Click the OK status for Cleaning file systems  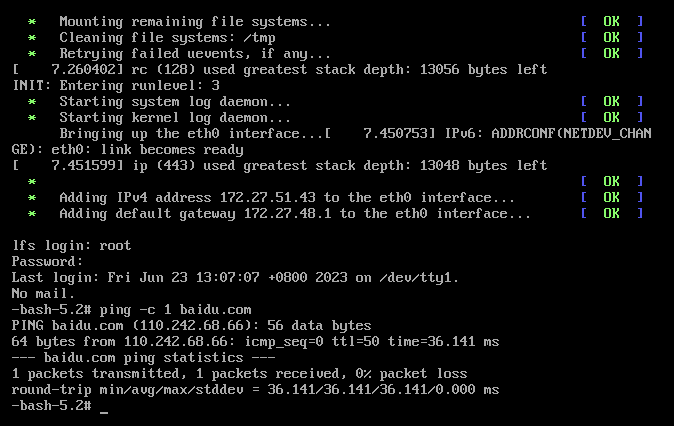(611, 37)
